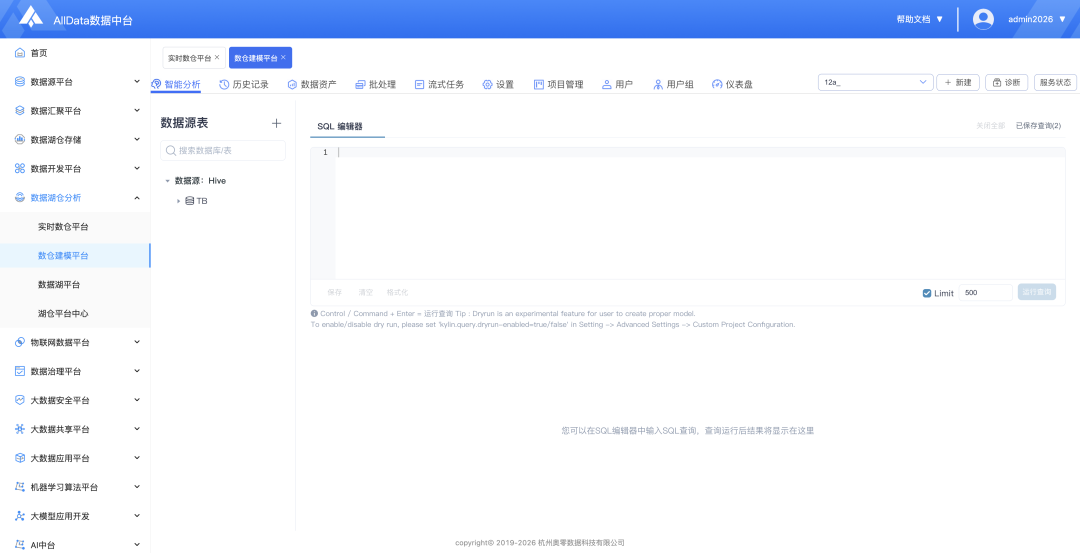Image resolution: width=1080 pixels, height=553 pixels.
Task: Click the plus icon beside 数据源表
Action: (x=276, y=123)
